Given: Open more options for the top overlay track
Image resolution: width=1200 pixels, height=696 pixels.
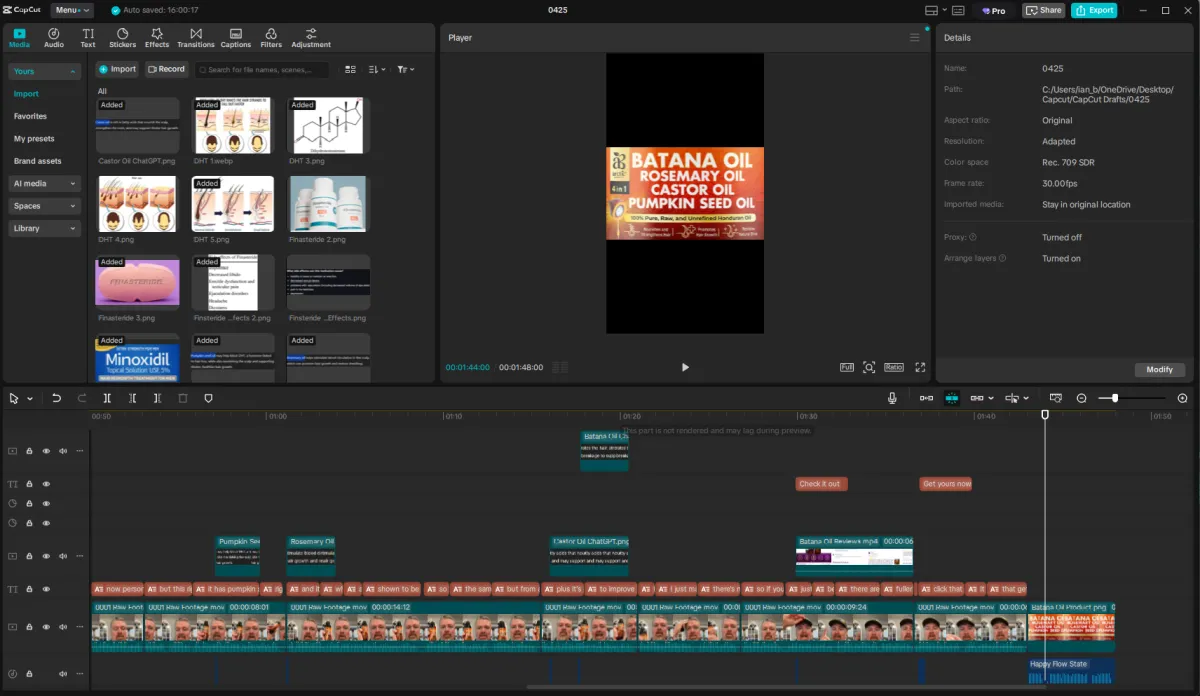Looking at the screenshot, I should coord(80,451).
